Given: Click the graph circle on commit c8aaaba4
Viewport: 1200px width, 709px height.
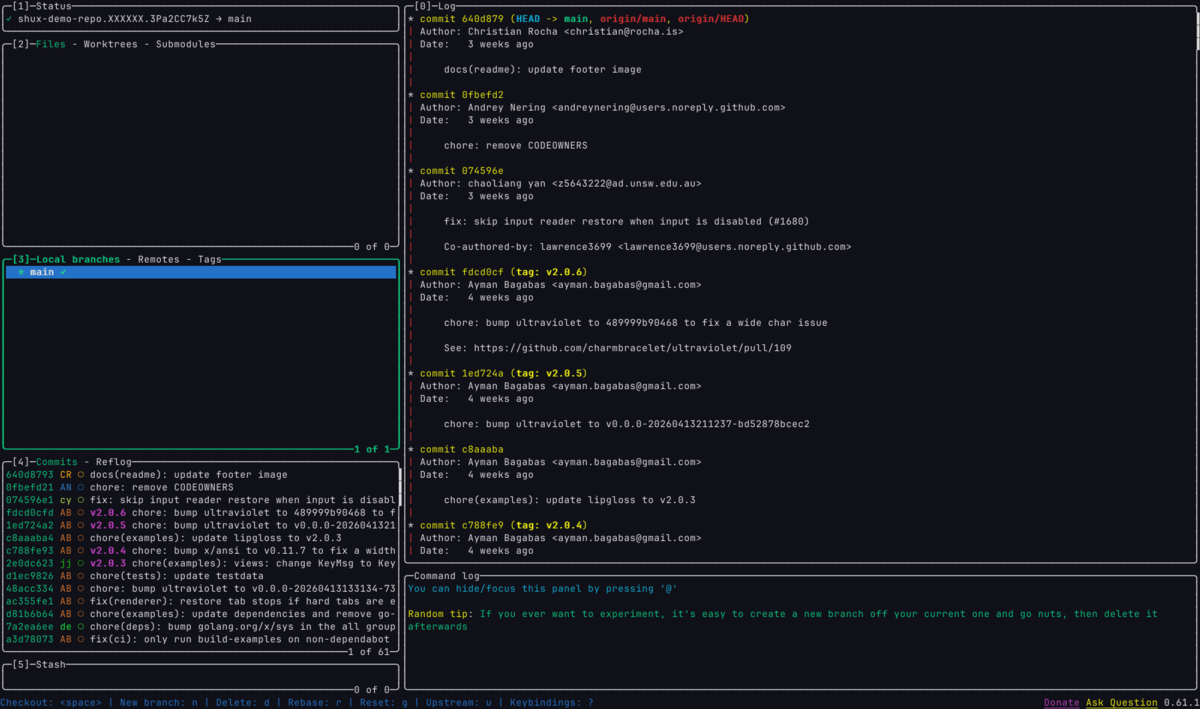Looking at the screenshot, I should coord(81,538).
